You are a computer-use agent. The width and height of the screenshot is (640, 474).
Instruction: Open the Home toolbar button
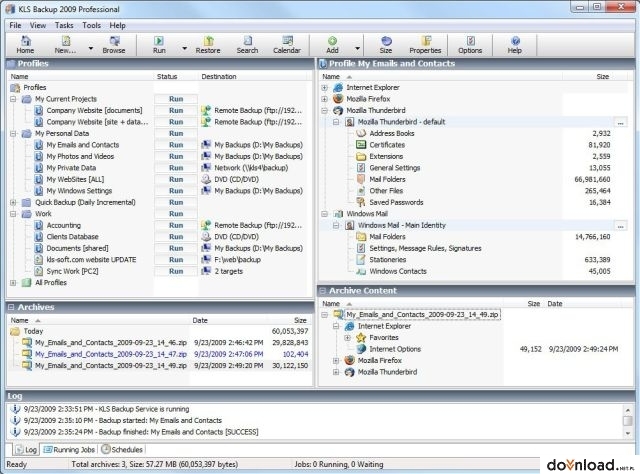pyautogui.click(x=25, y=45)
